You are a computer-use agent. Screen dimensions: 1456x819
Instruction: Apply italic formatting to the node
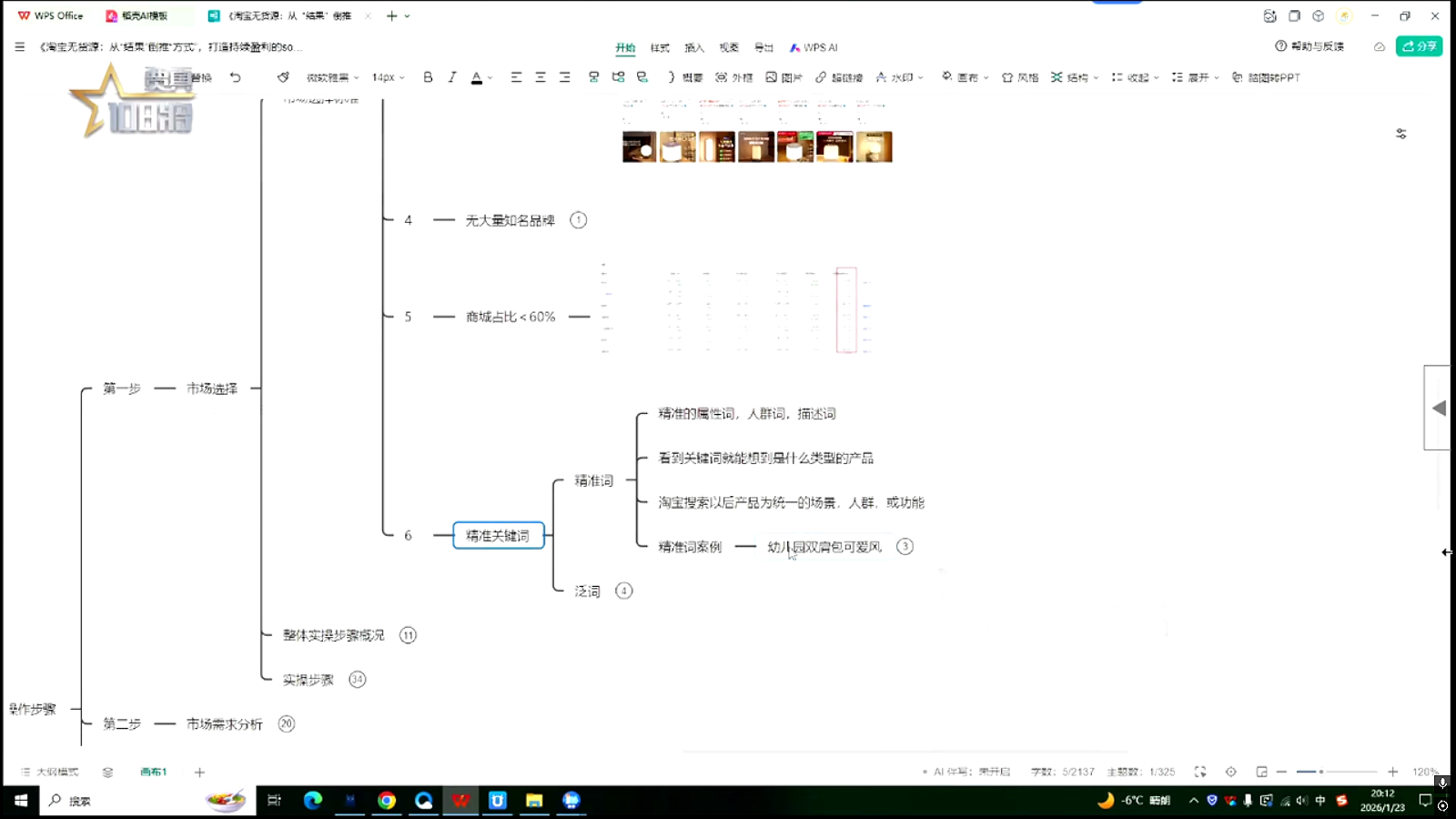point(452,77)
